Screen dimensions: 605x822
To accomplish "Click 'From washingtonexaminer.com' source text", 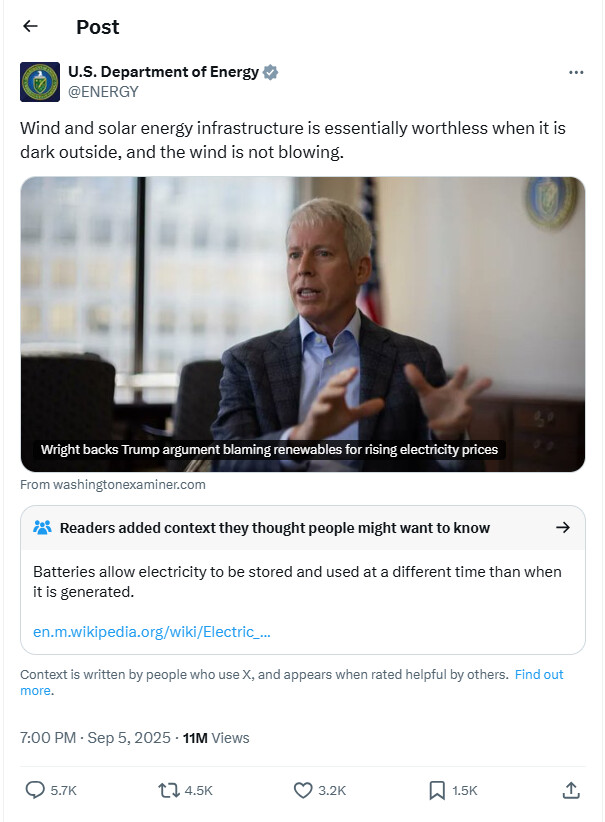I will coord(113,484).
